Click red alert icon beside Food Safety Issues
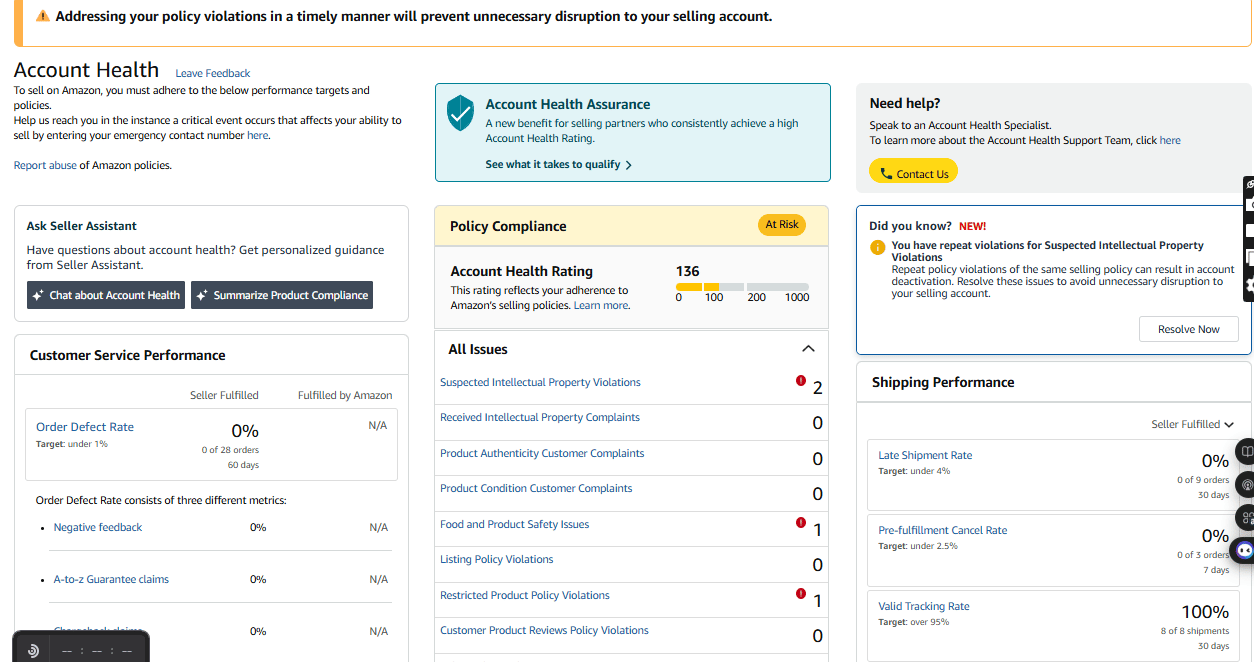This screenshot has width=1254, height=662. click(801, 523)
